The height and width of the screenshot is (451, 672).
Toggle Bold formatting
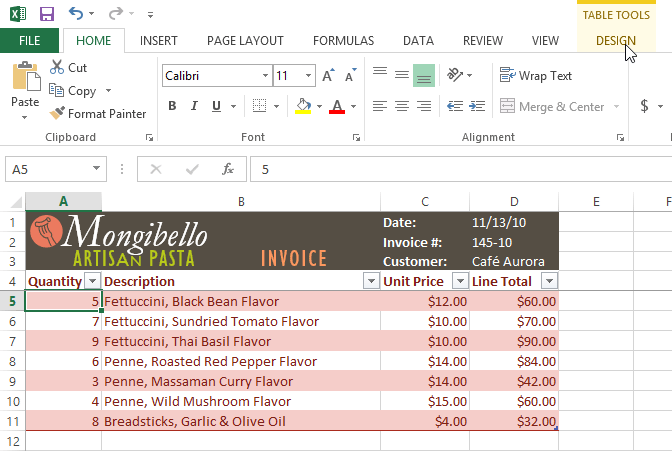(172, 106)
